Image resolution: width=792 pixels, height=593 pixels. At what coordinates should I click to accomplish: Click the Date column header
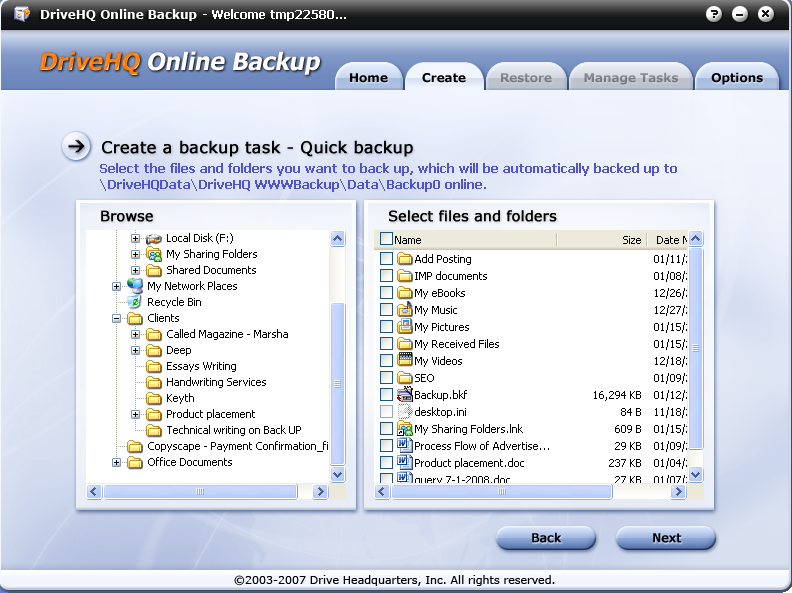coord(668,240)
